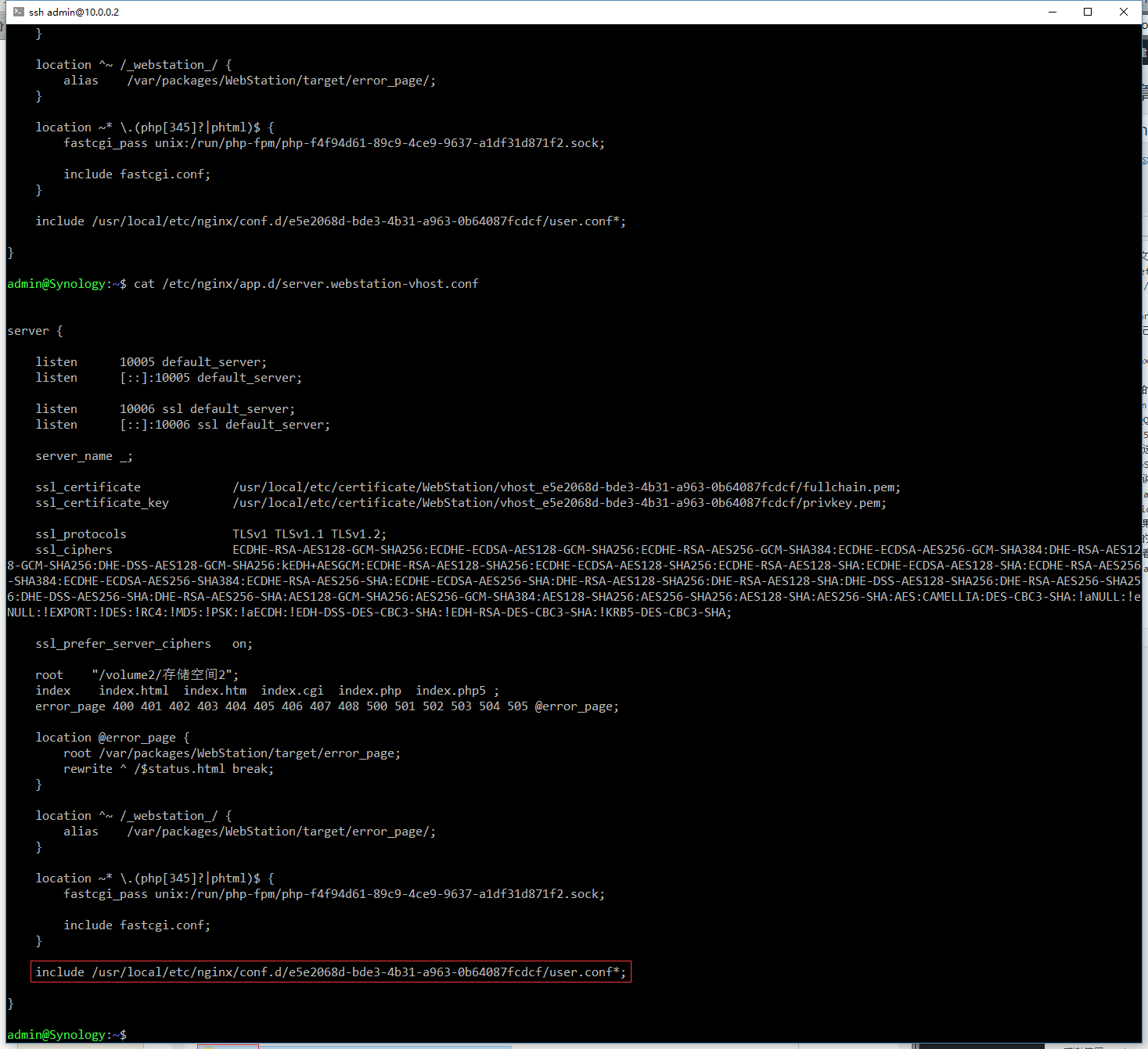Maximize the ssh terminal window
This screenshot has width=1148, height=1049.
coord(1088,12)
